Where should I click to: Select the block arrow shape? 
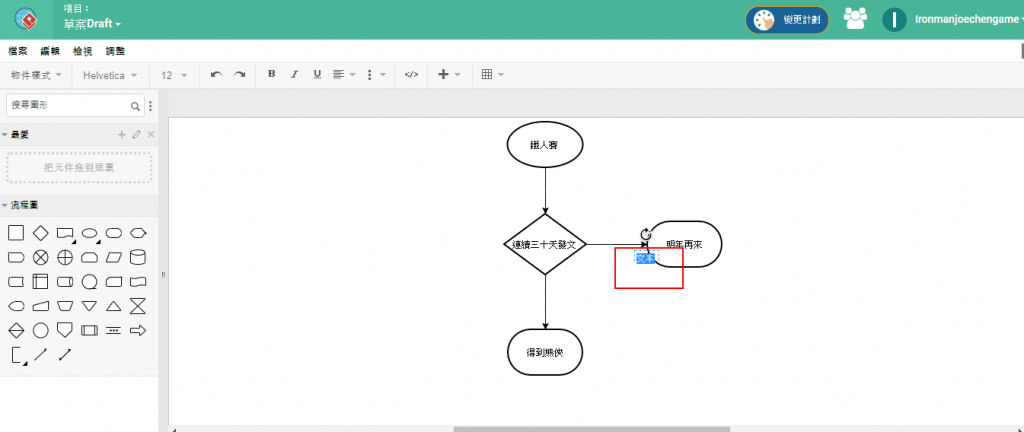coord(138,331)
